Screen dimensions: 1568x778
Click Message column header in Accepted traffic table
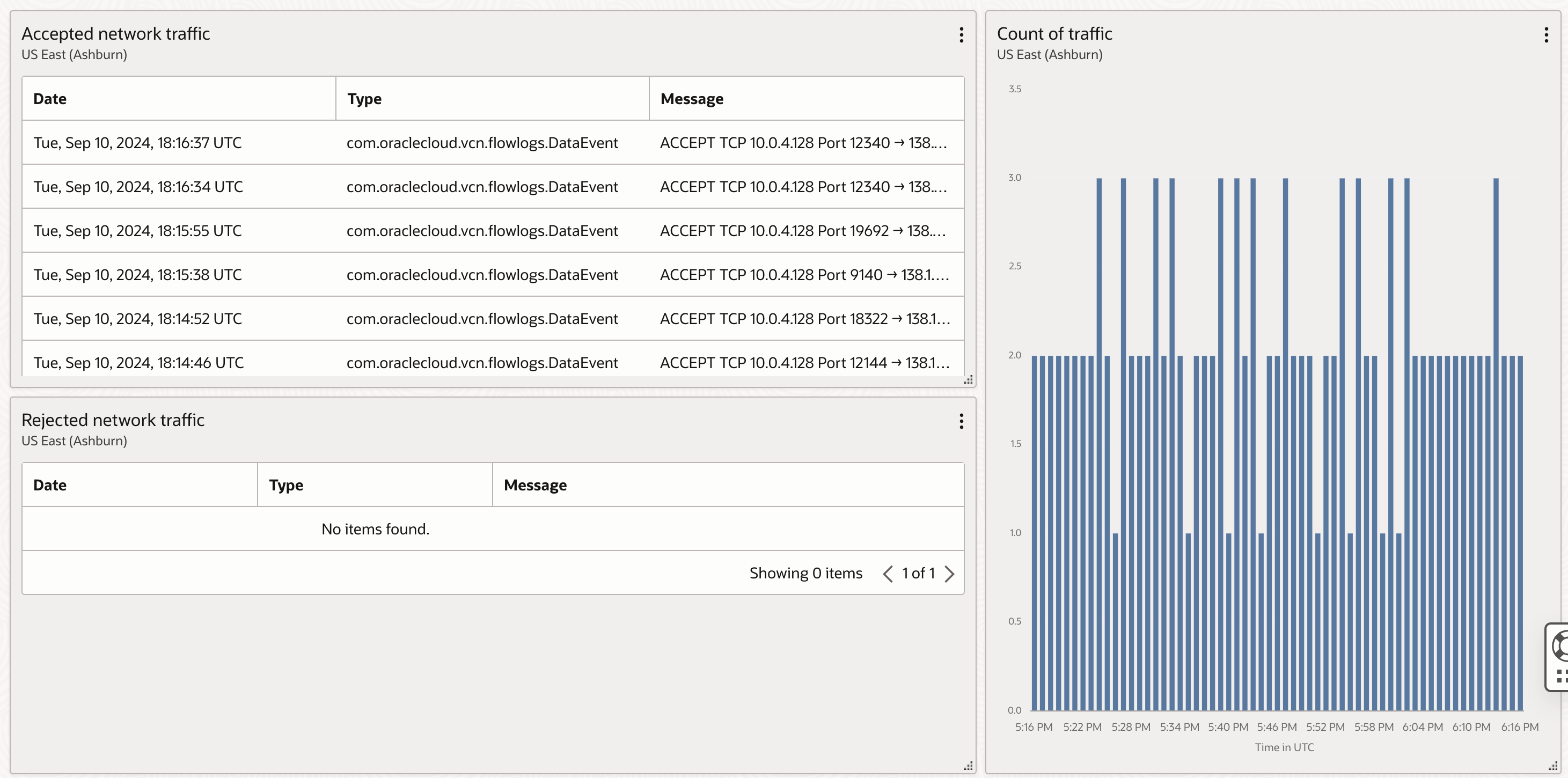(x=692, y=99)
